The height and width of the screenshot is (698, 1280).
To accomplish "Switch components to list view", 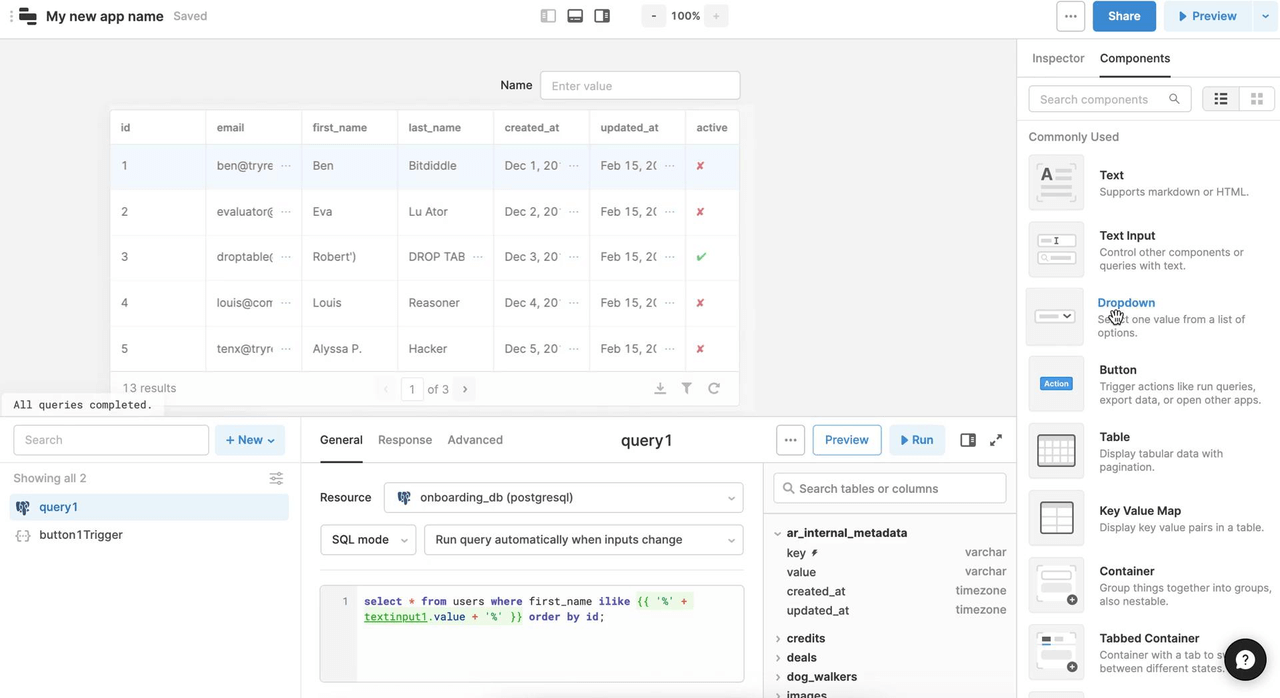I will [1221, 99].
